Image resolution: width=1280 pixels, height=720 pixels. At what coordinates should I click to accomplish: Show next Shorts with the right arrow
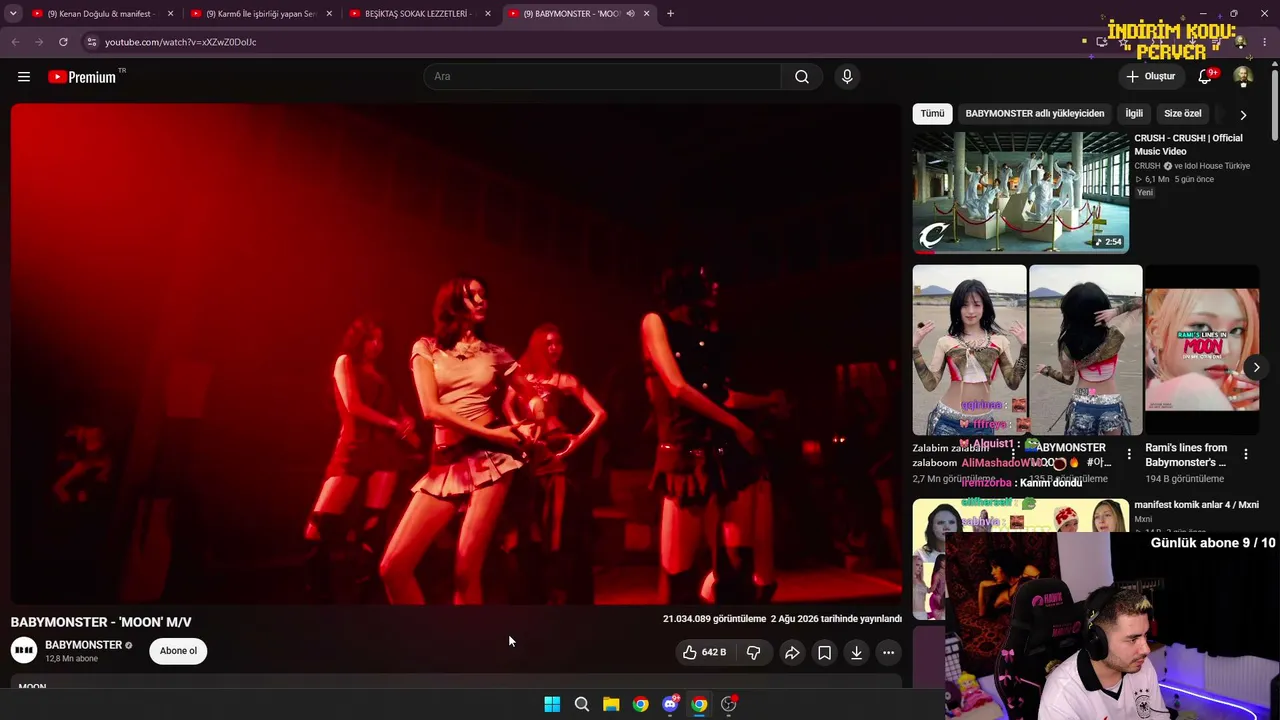click(x=1256, y=367)
